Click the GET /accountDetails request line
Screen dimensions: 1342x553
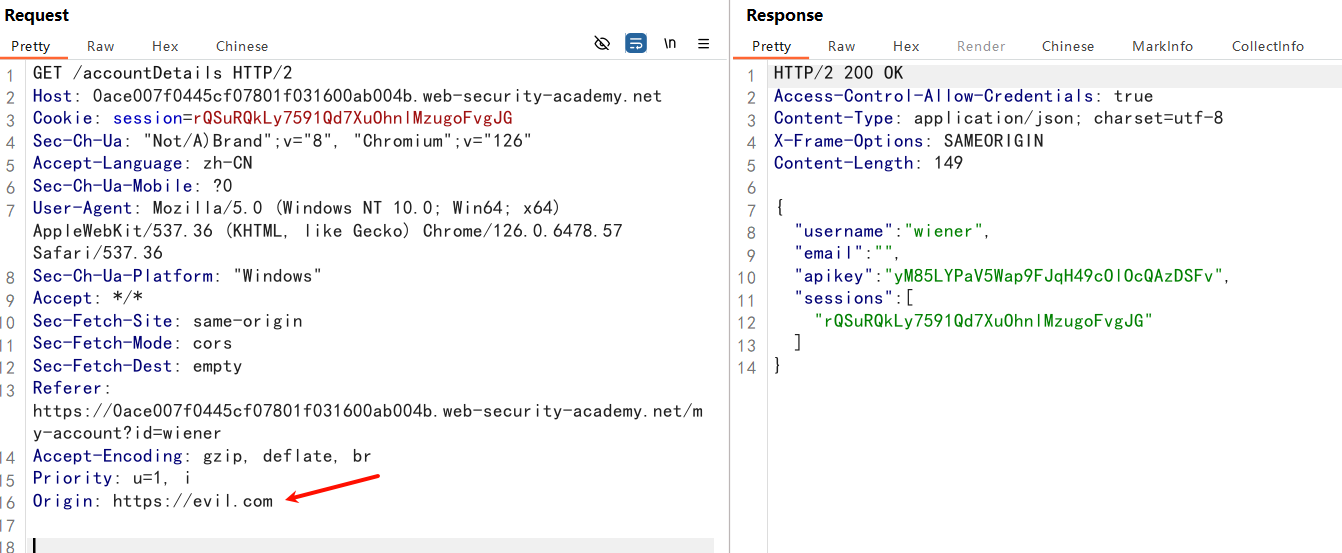[162, 73]
